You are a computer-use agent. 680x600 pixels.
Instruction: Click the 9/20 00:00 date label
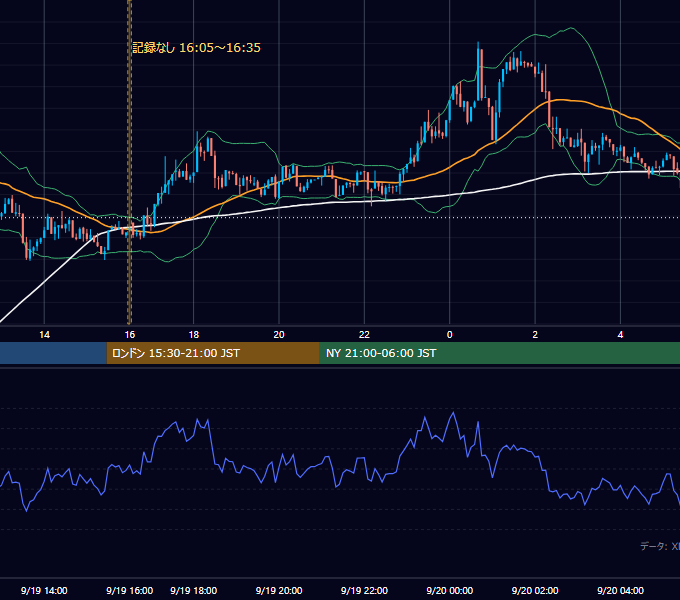point(450,590)
